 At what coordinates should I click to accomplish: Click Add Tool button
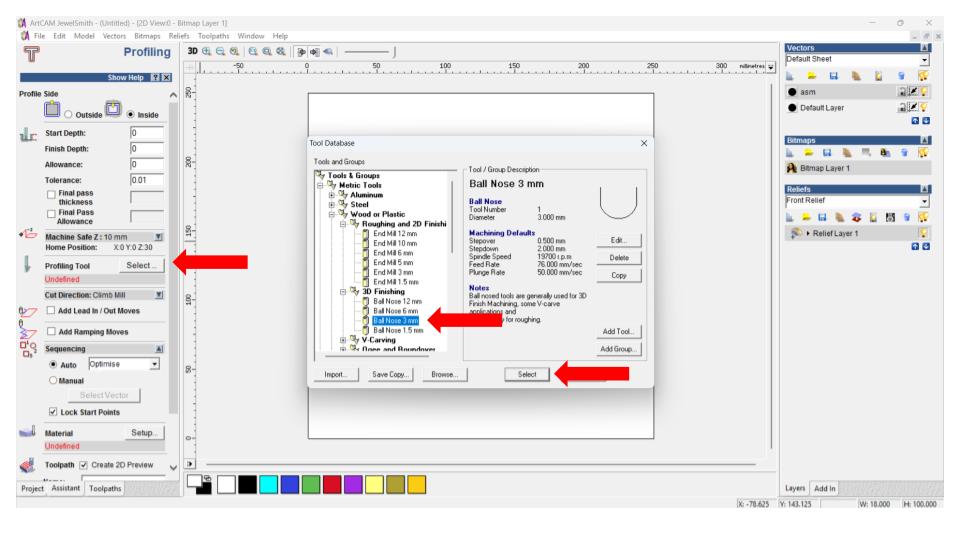pos(618,331)
